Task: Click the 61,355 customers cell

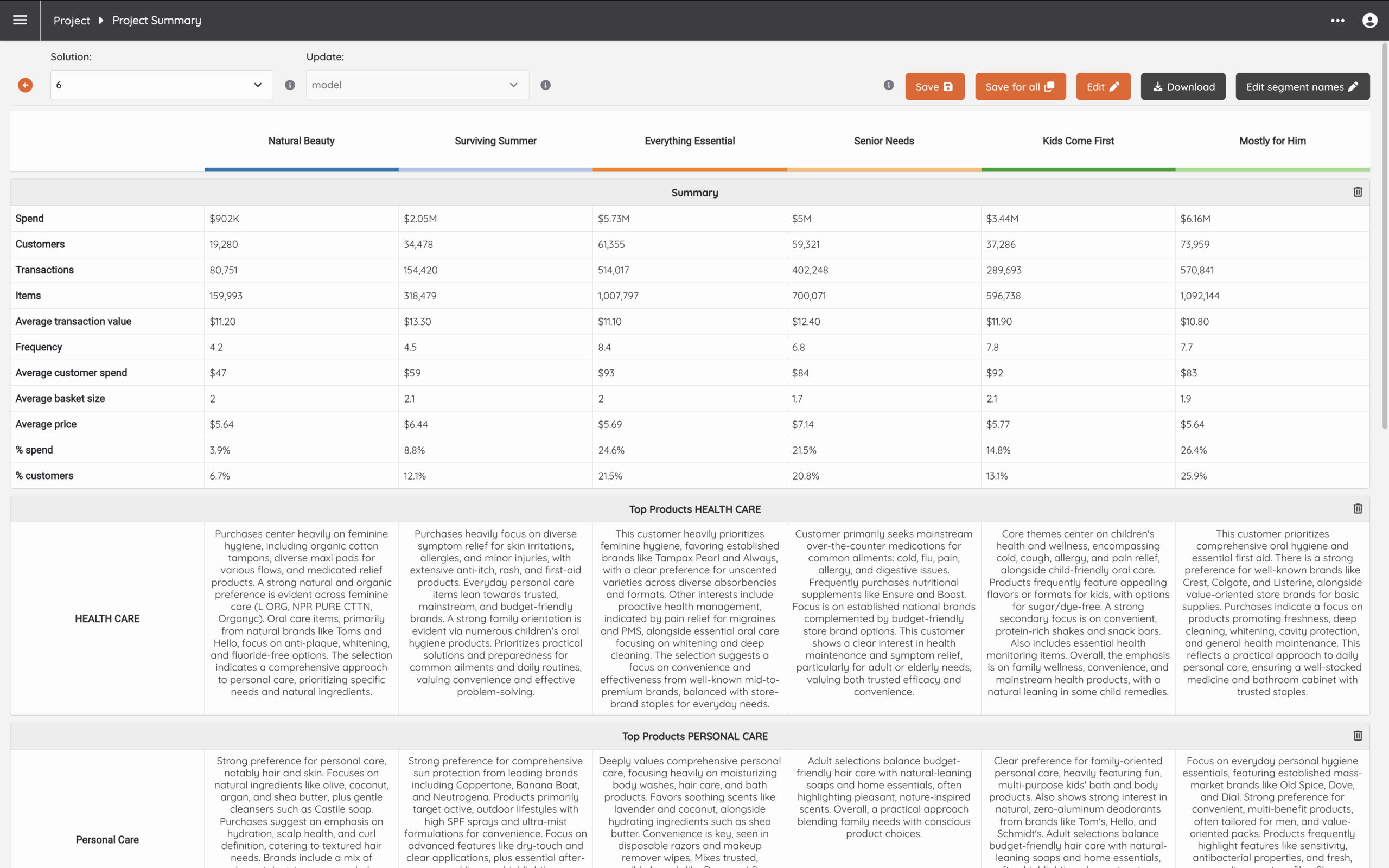Action: pos(689,244)
